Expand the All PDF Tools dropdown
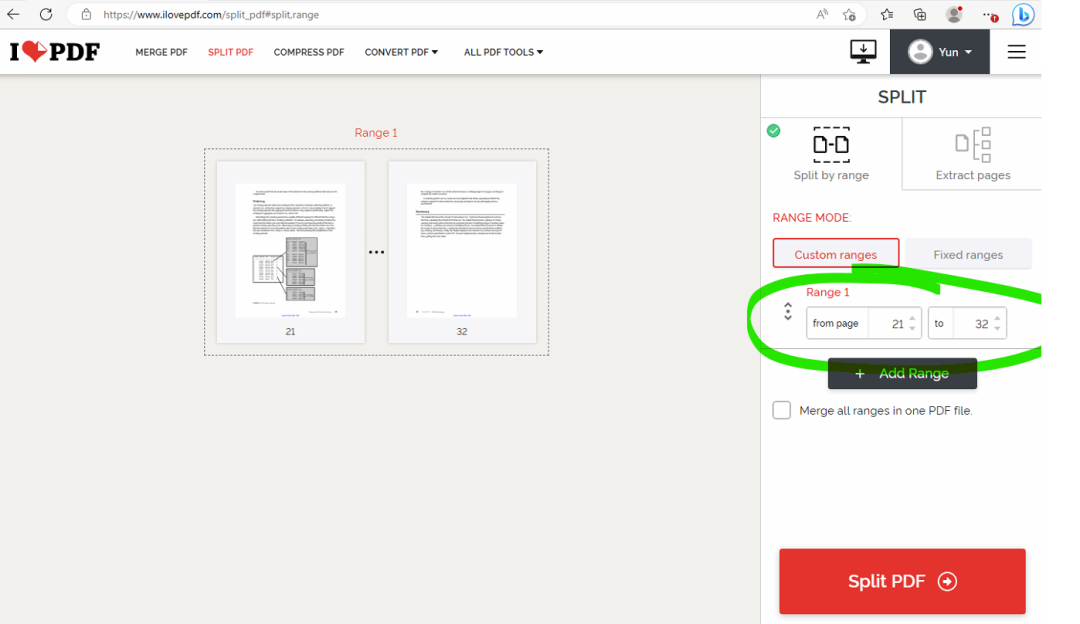The image size is (1080, 624). pos(503,52)
